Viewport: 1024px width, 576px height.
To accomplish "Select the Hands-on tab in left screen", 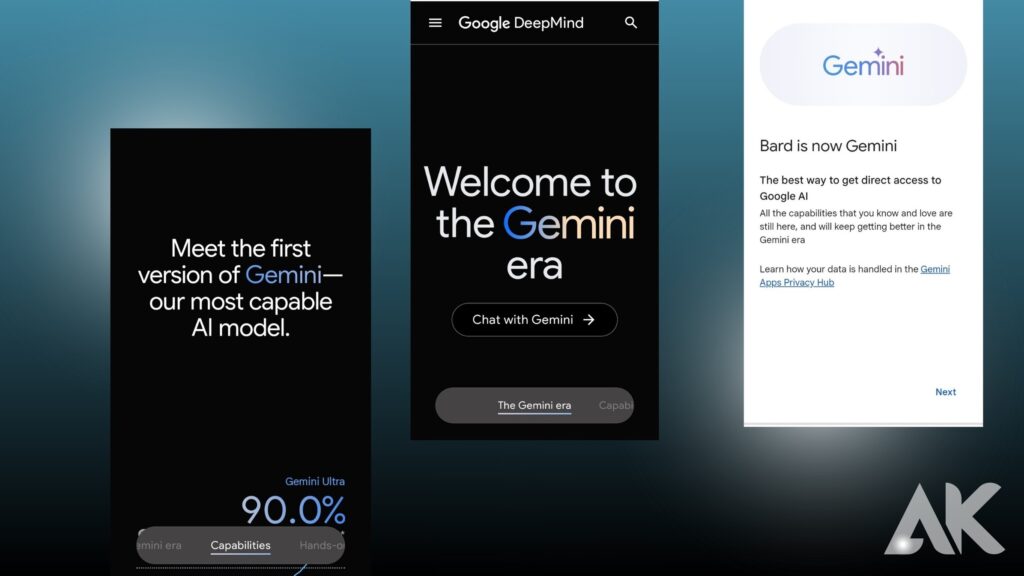I will 321,545.
